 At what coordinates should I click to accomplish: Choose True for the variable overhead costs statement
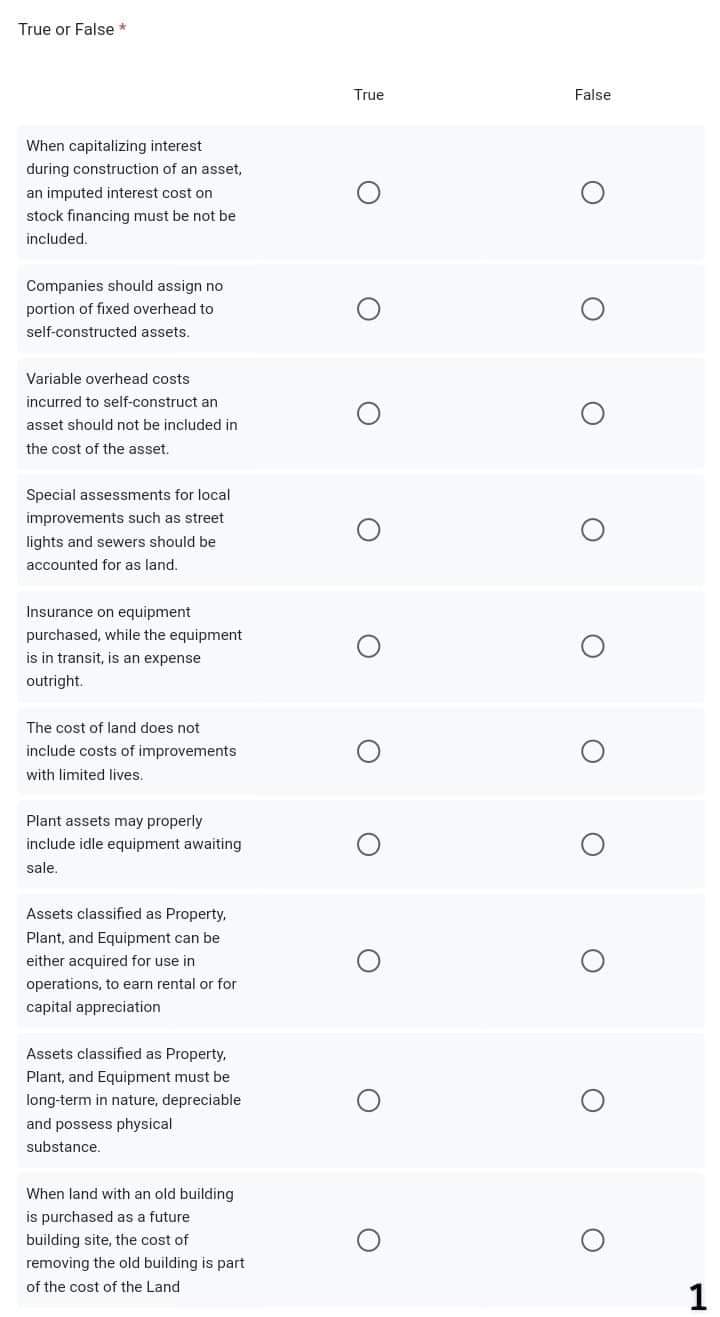click(369, 413)
